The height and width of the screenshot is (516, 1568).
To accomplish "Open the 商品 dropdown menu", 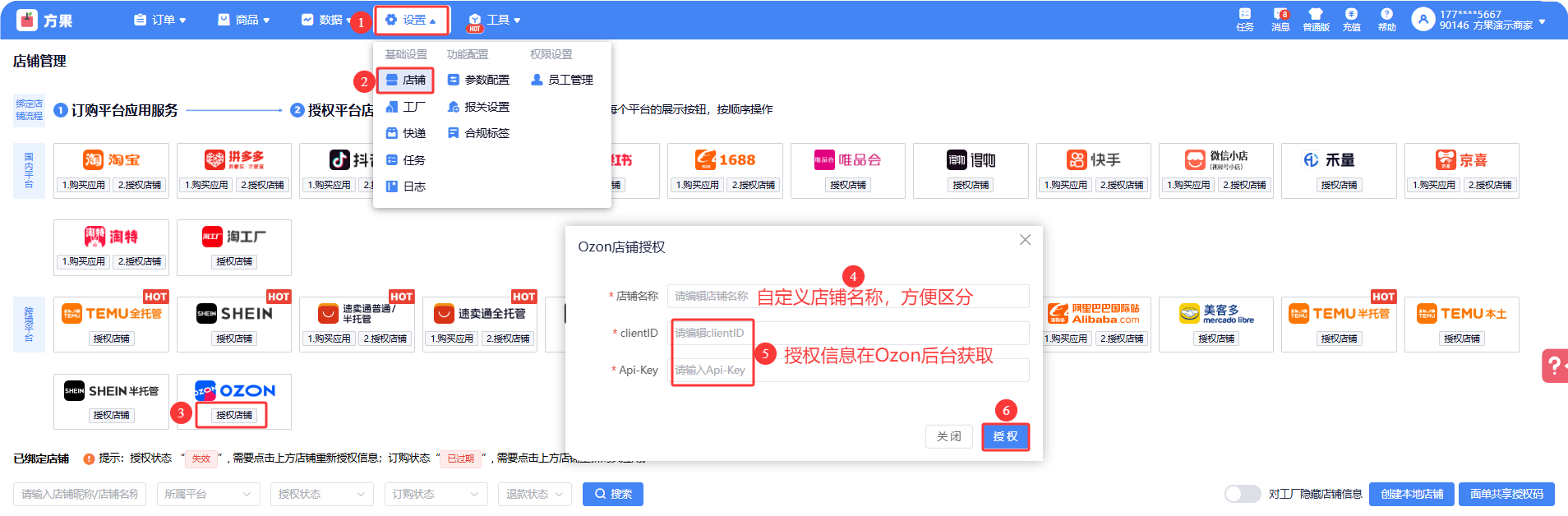I will pyautogui.click(x=244, y=20).
